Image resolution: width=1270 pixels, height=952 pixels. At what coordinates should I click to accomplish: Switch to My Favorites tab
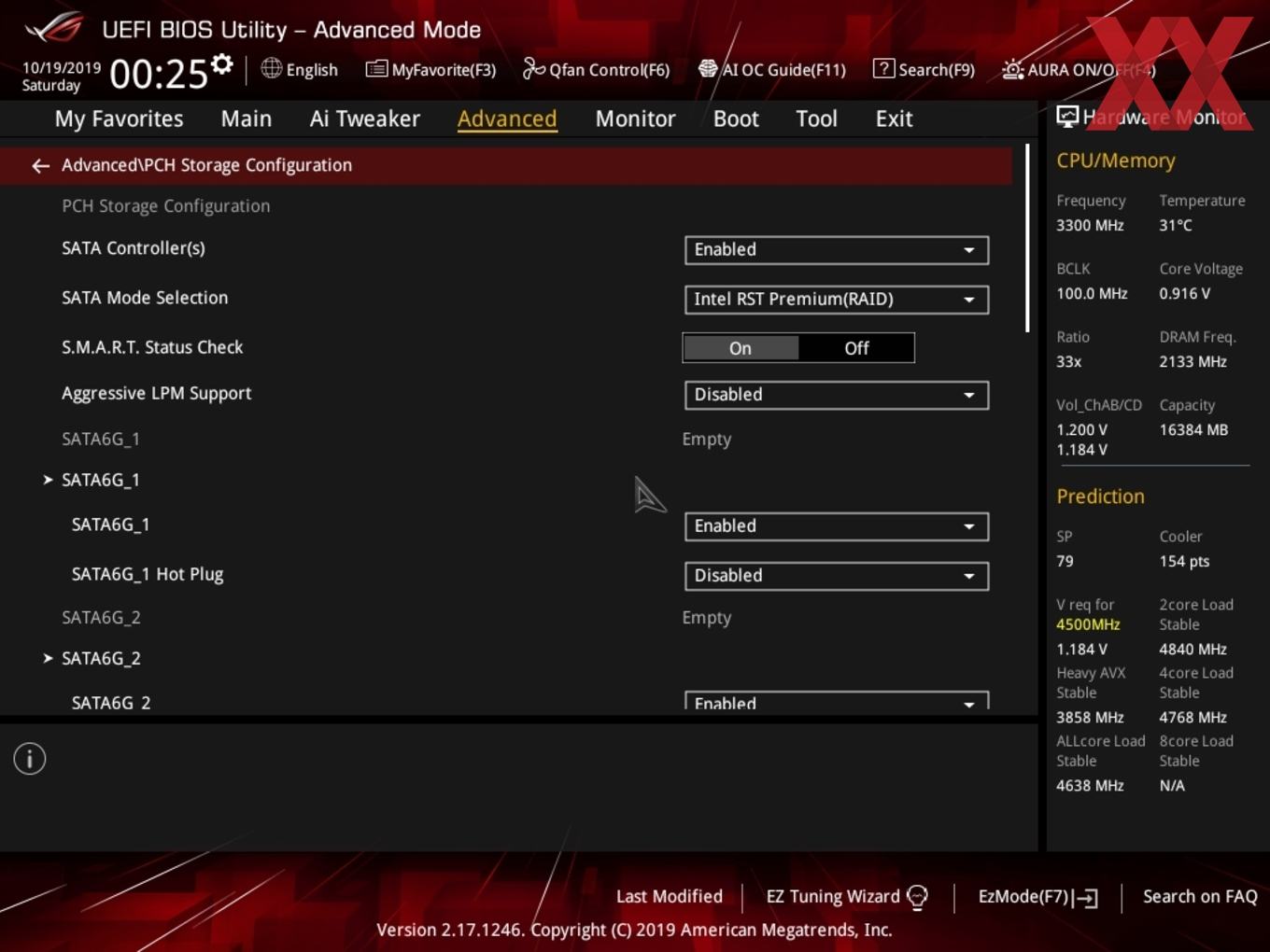pyautogui.click(x=119, y=119)
